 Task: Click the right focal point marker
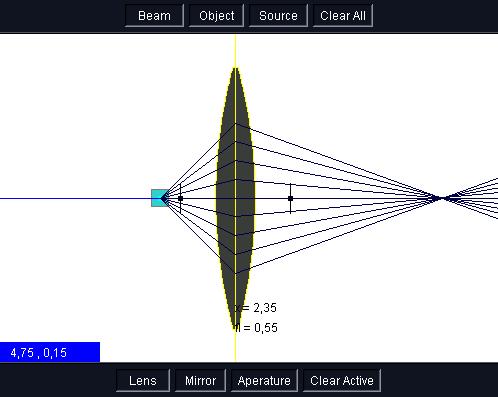click(290, 198)
